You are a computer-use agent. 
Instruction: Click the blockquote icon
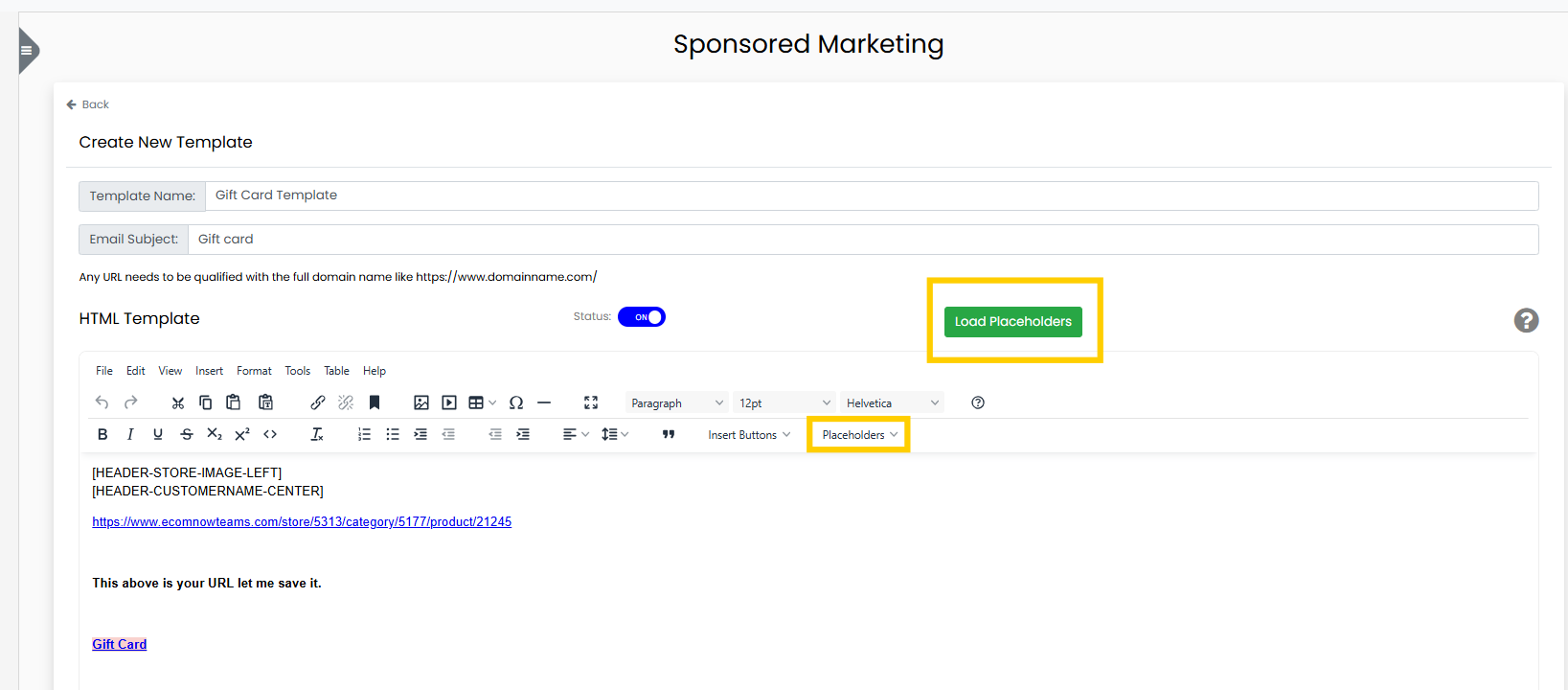669,434
